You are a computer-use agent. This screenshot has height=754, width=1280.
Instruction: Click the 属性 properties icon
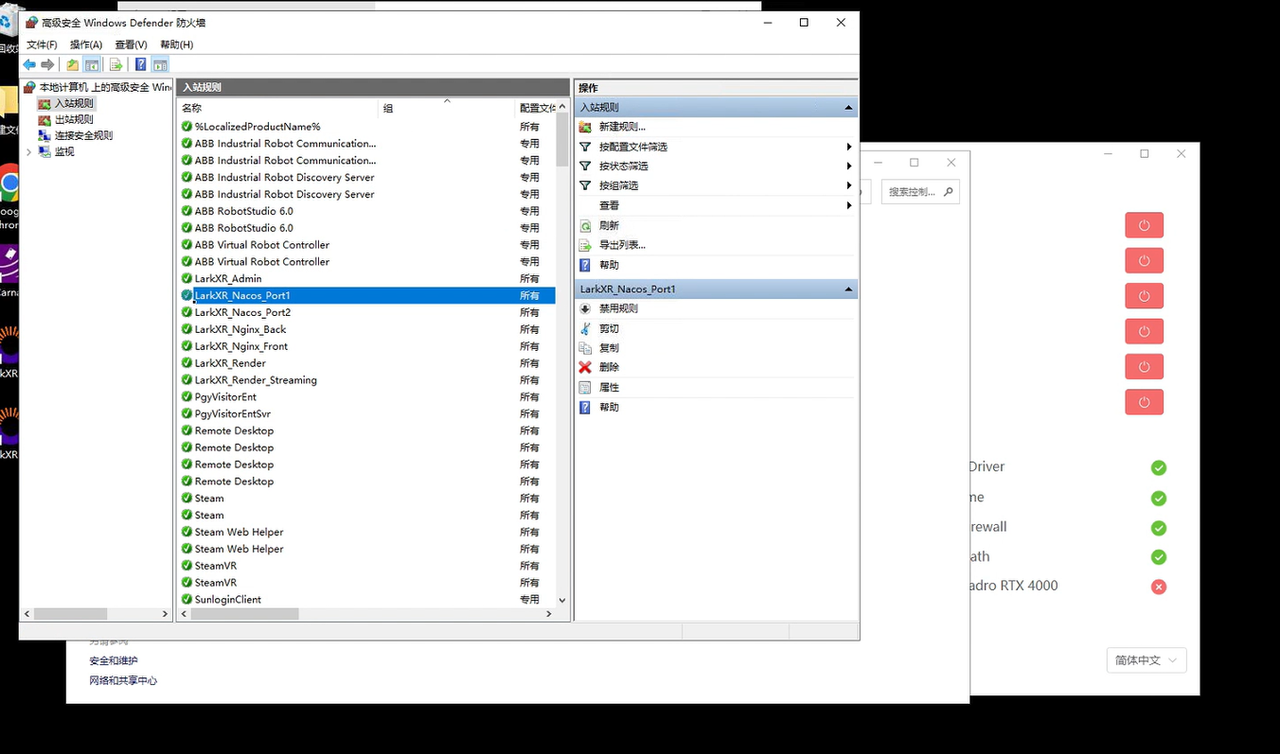coord(586,387)
